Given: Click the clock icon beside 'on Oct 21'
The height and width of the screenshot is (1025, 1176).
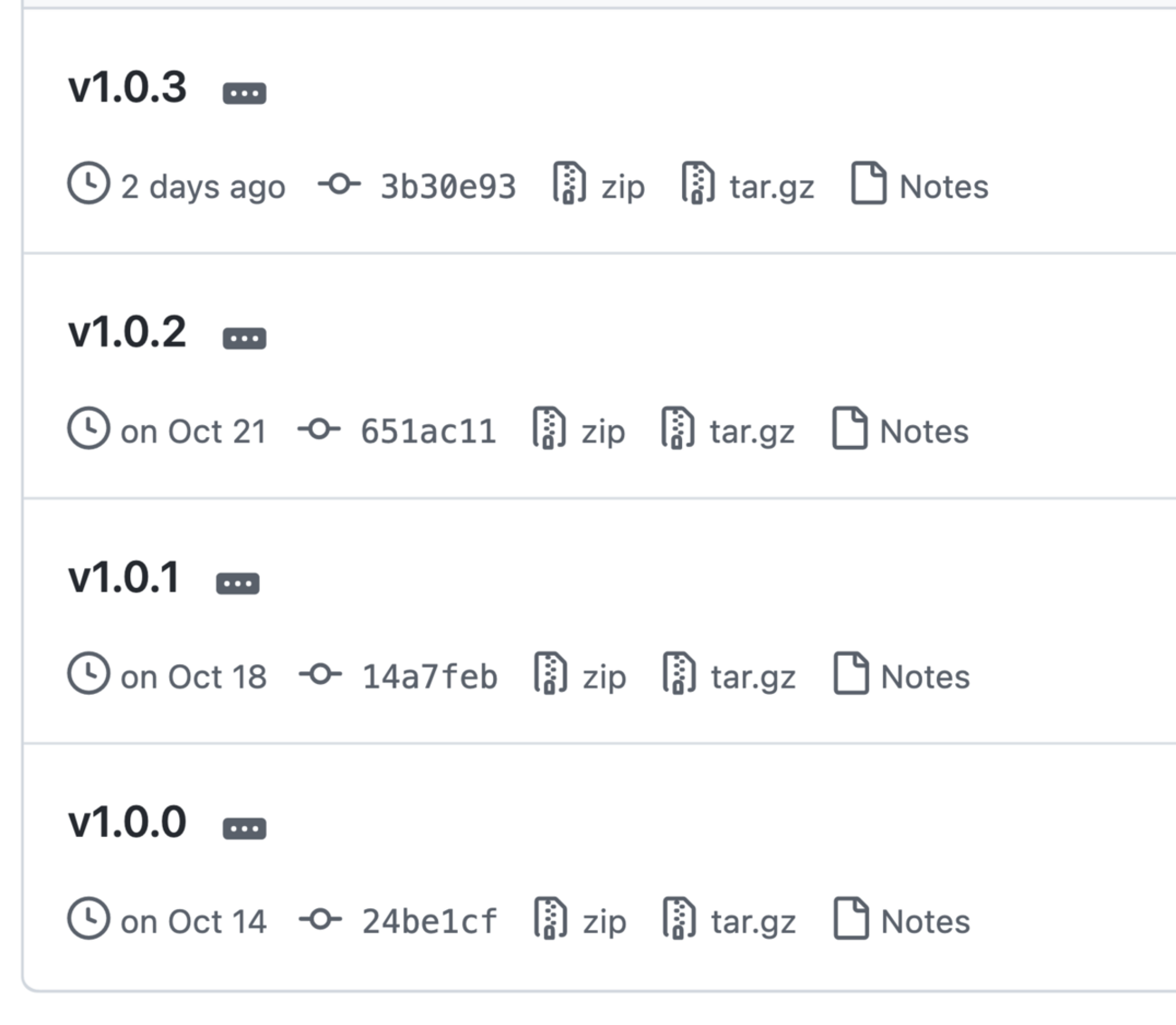Looking at the screenshot, I should click(x=87, y=430).
